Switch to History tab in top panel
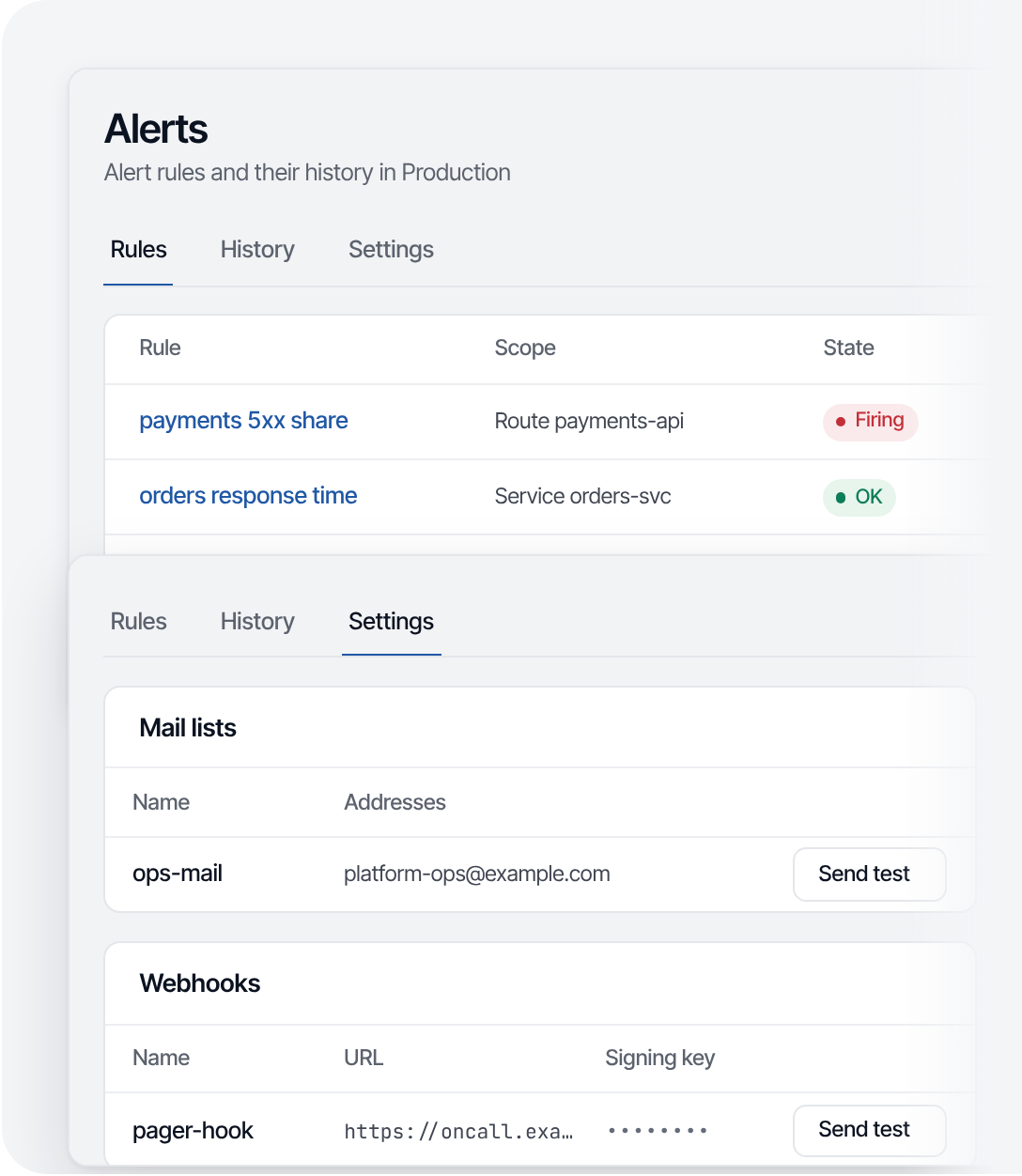Screen dimensions: 1022x1176 click(257, 250)
